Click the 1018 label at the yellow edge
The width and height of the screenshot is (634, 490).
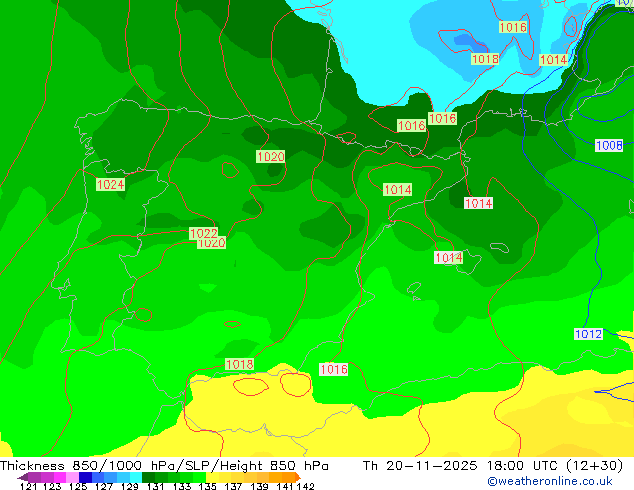pos(239,364)
